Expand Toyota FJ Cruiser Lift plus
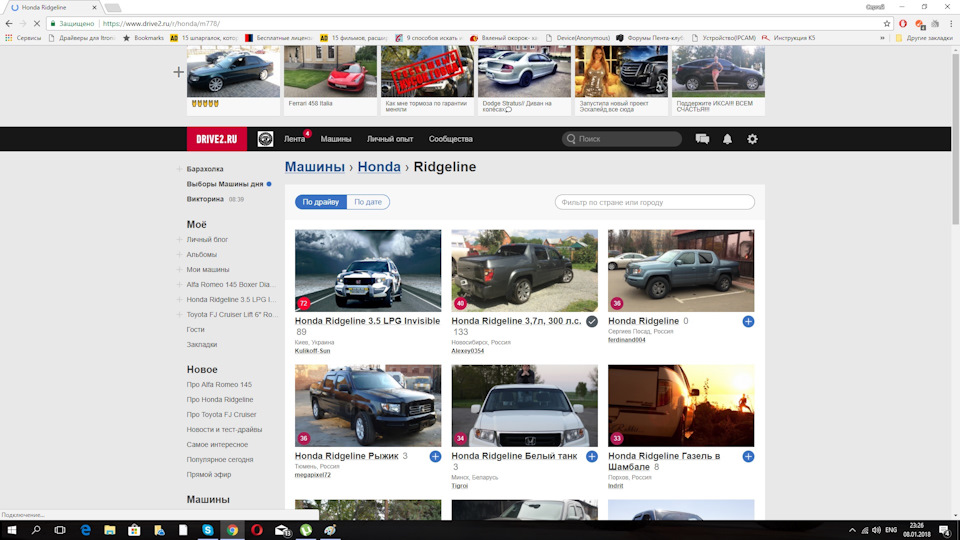 point(179,315)
